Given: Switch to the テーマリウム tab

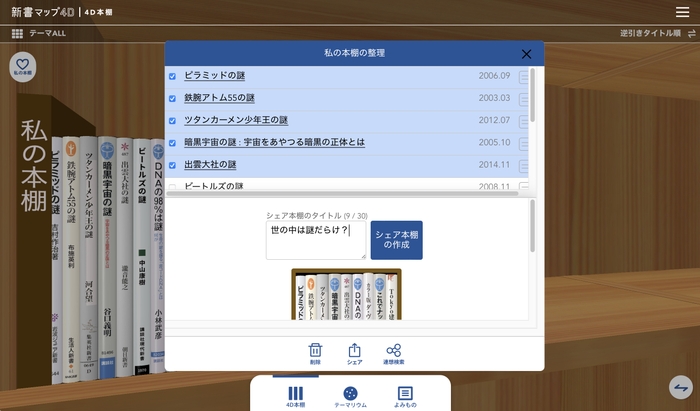Looking at the screenshot, I should click(x=350, y=397).
